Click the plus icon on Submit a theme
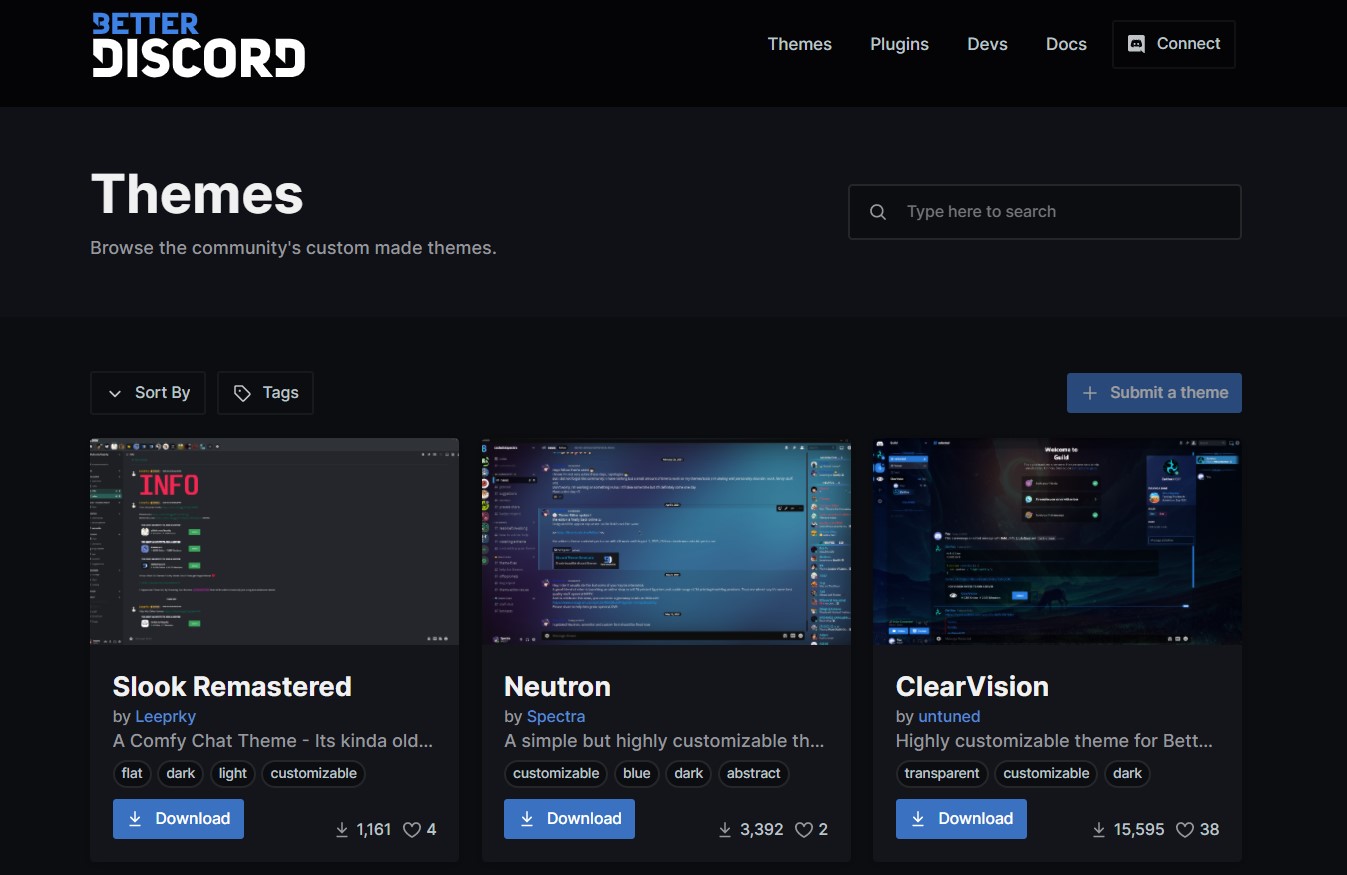Screen dimensions: 1347x875 coord(1090,393)
